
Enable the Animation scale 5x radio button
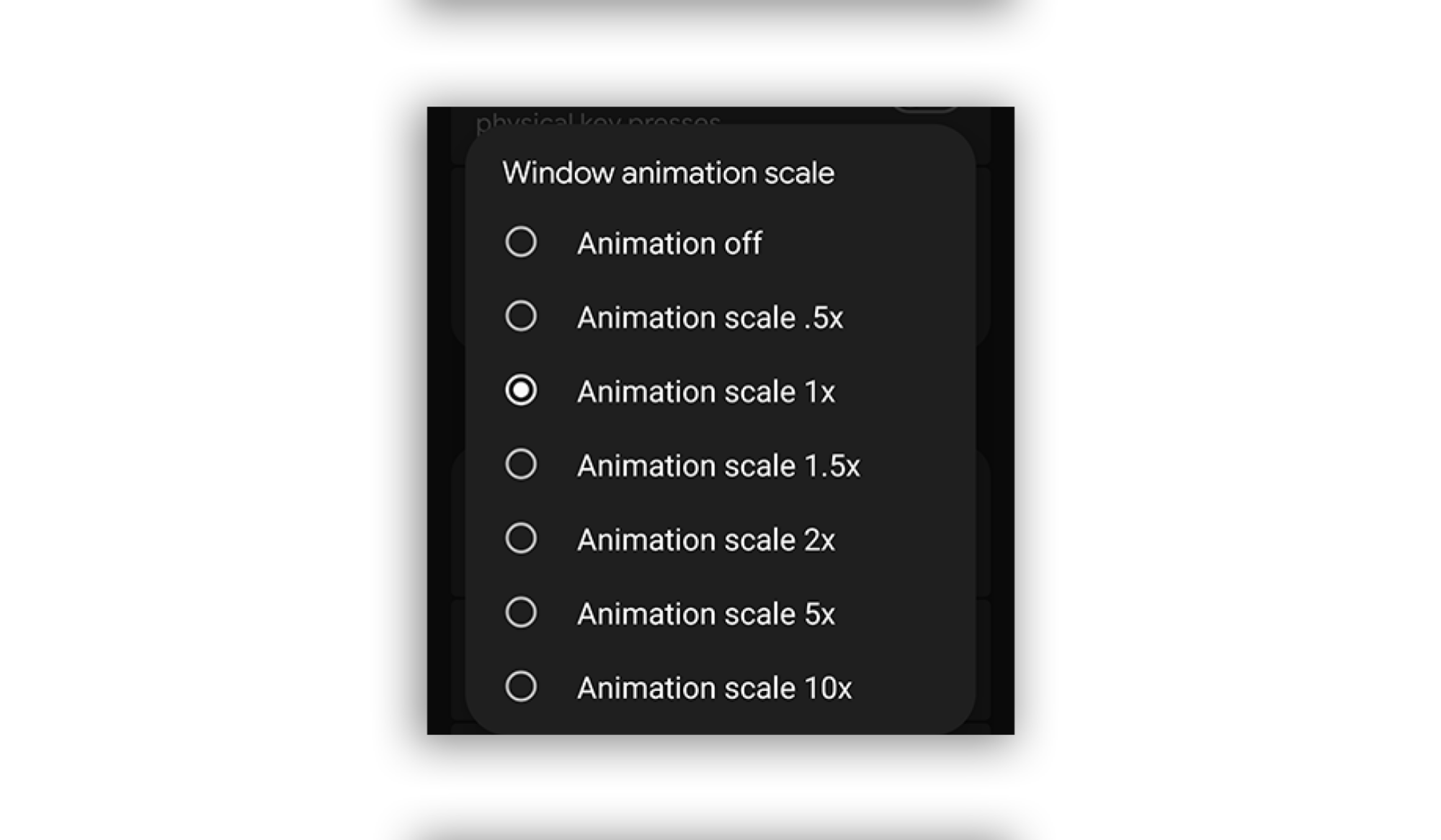(x=521, y=613)
